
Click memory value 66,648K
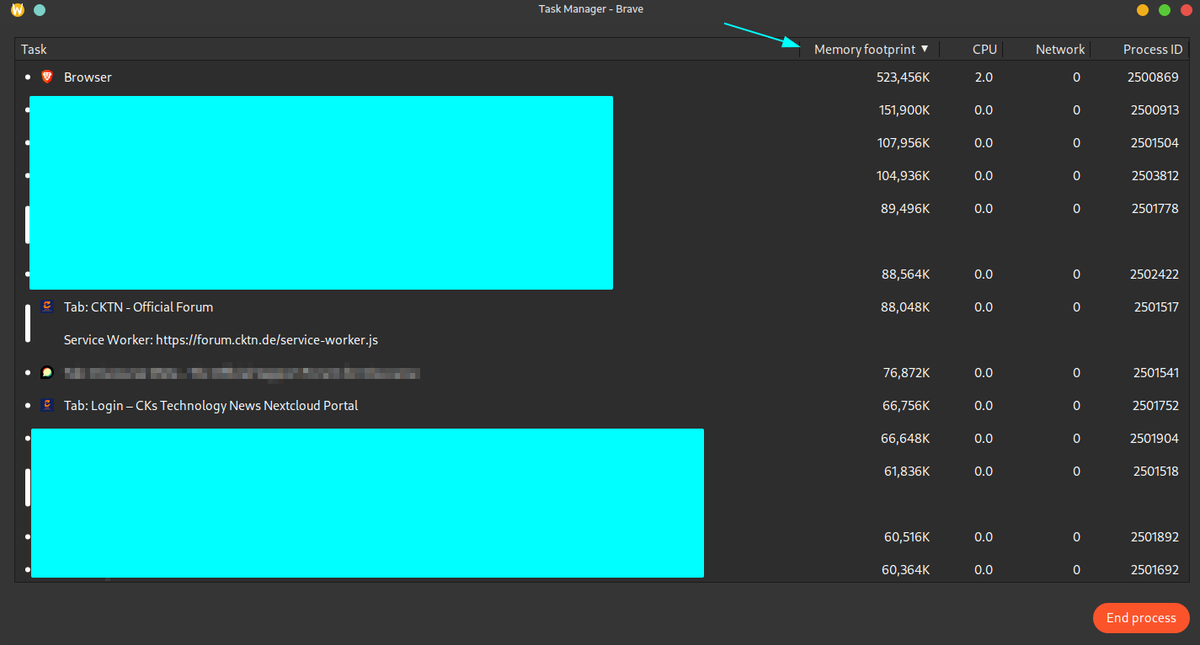click(x=906, y=438)
